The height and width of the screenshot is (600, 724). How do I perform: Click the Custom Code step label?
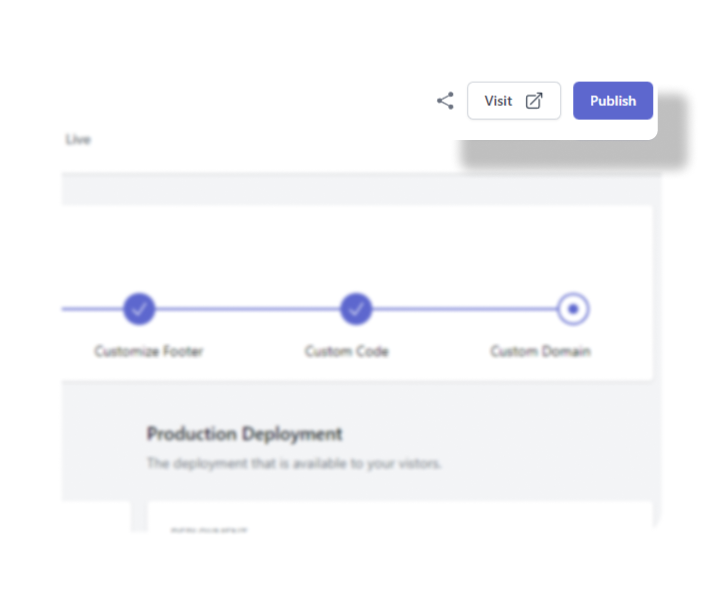[x=347, y=351]
